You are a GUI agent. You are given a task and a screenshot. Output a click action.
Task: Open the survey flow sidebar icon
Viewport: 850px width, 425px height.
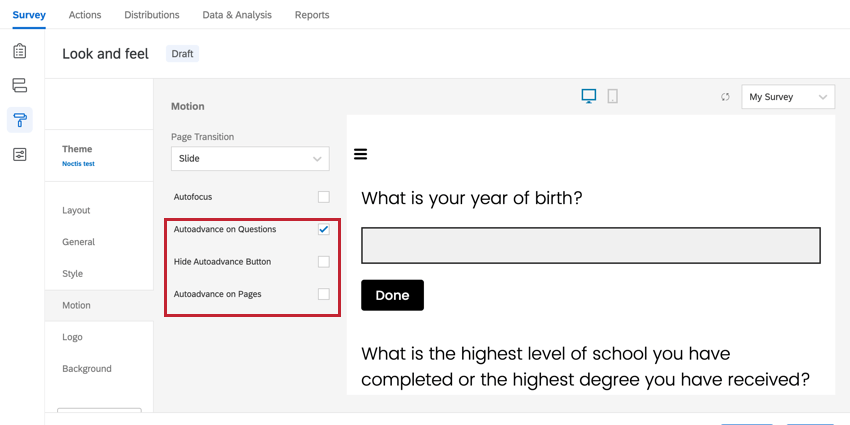20,86
